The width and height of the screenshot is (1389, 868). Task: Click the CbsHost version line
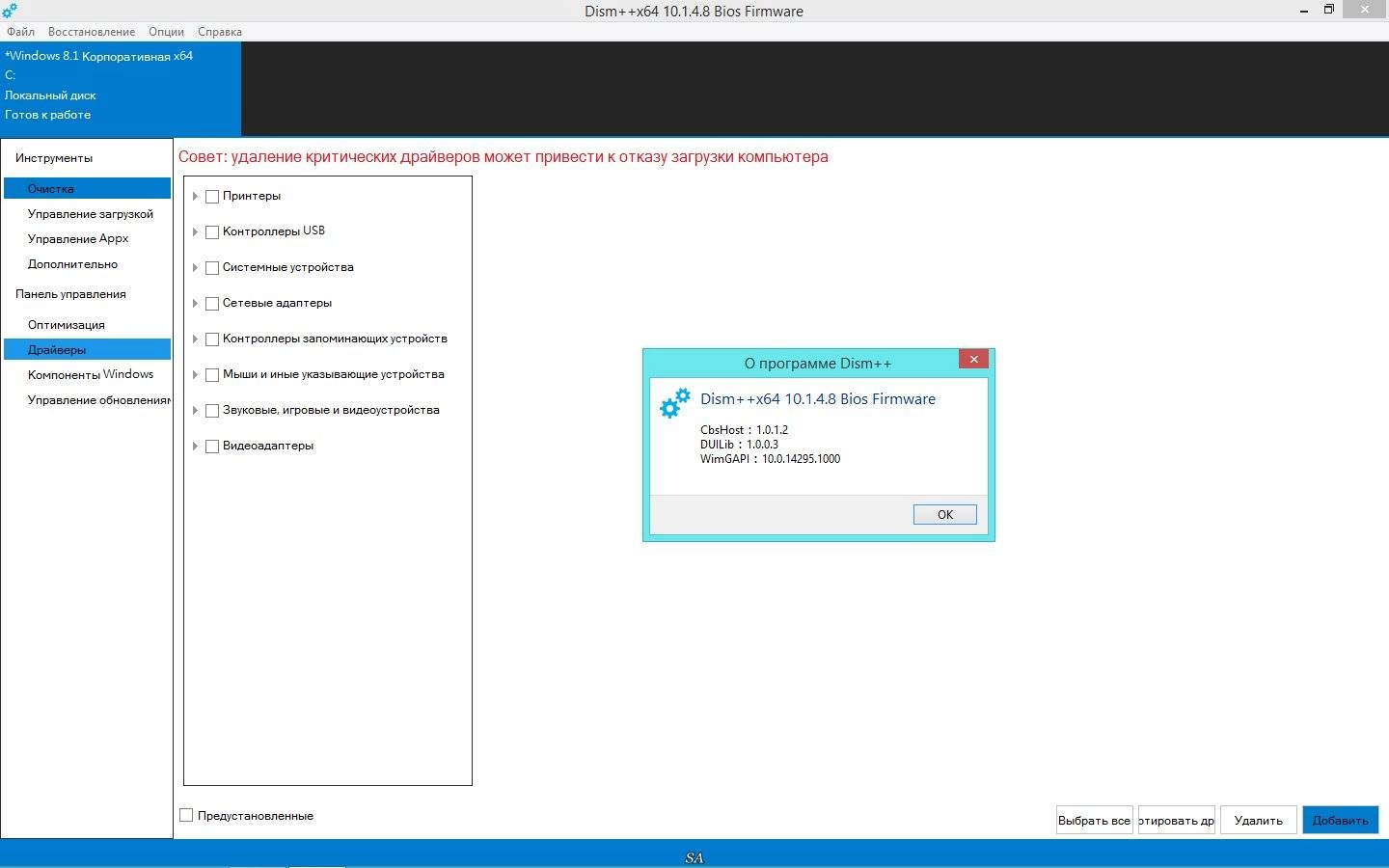744,430
